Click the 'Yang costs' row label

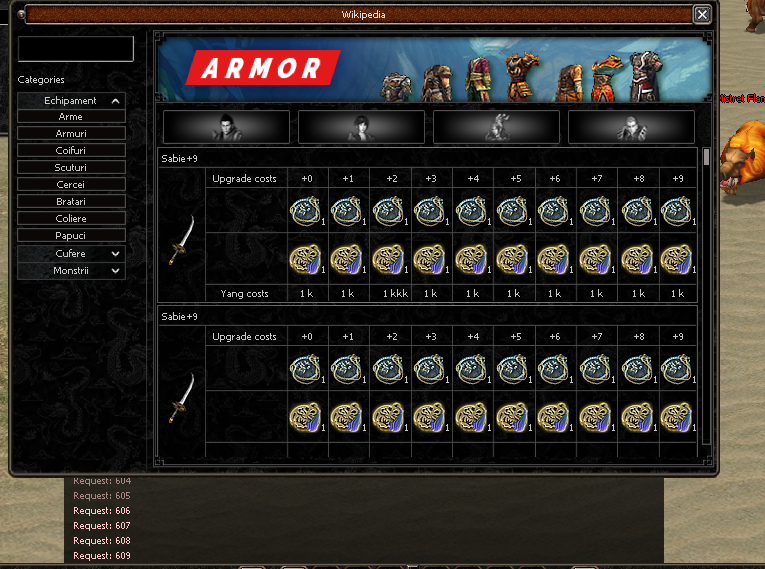(x=244, y=294)
